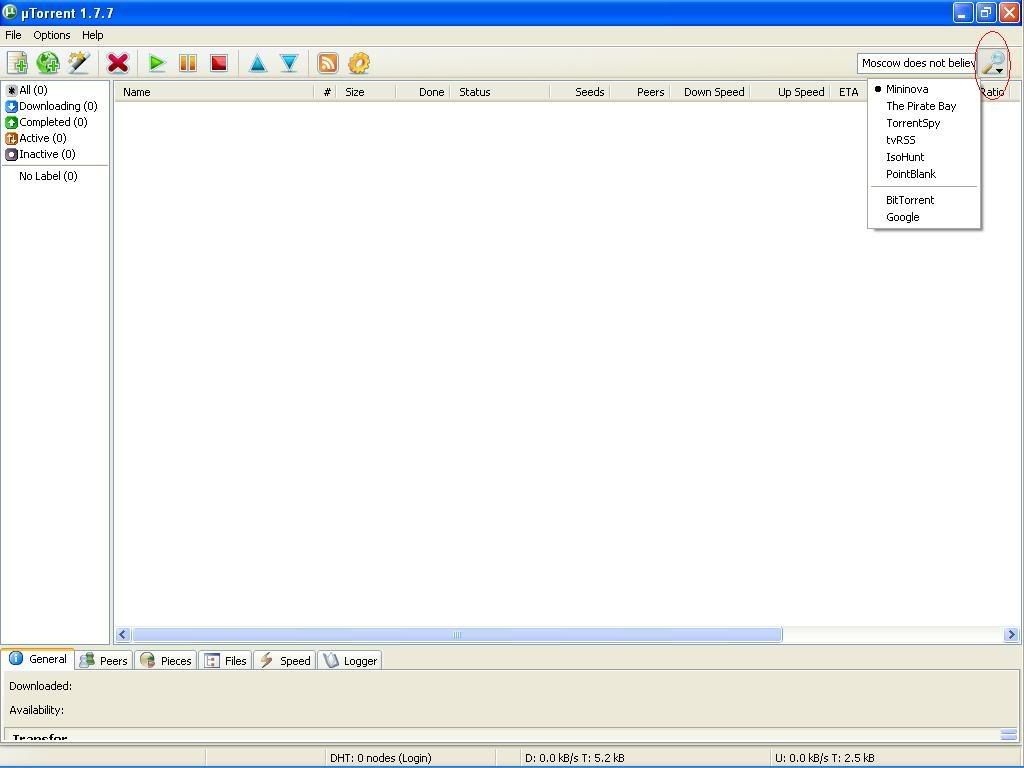Click the red X Remove torrent icon

[118, 63]
